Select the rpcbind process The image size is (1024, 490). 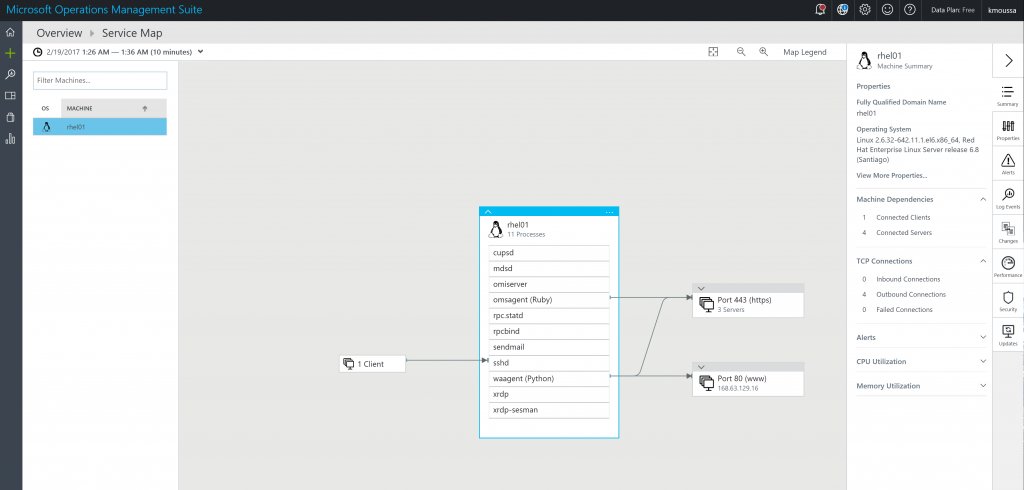coord(549,331)
